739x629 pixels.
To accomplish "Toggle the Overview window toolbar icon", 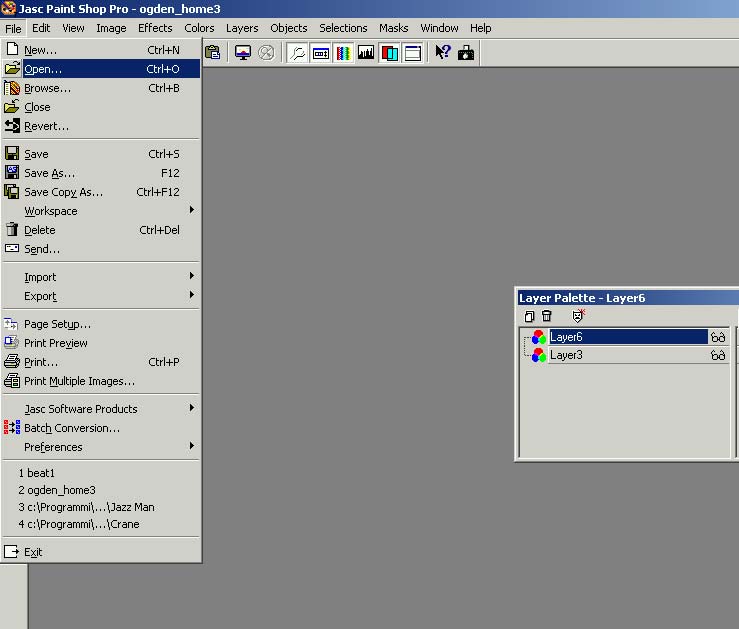I will (x=412, y=52).
